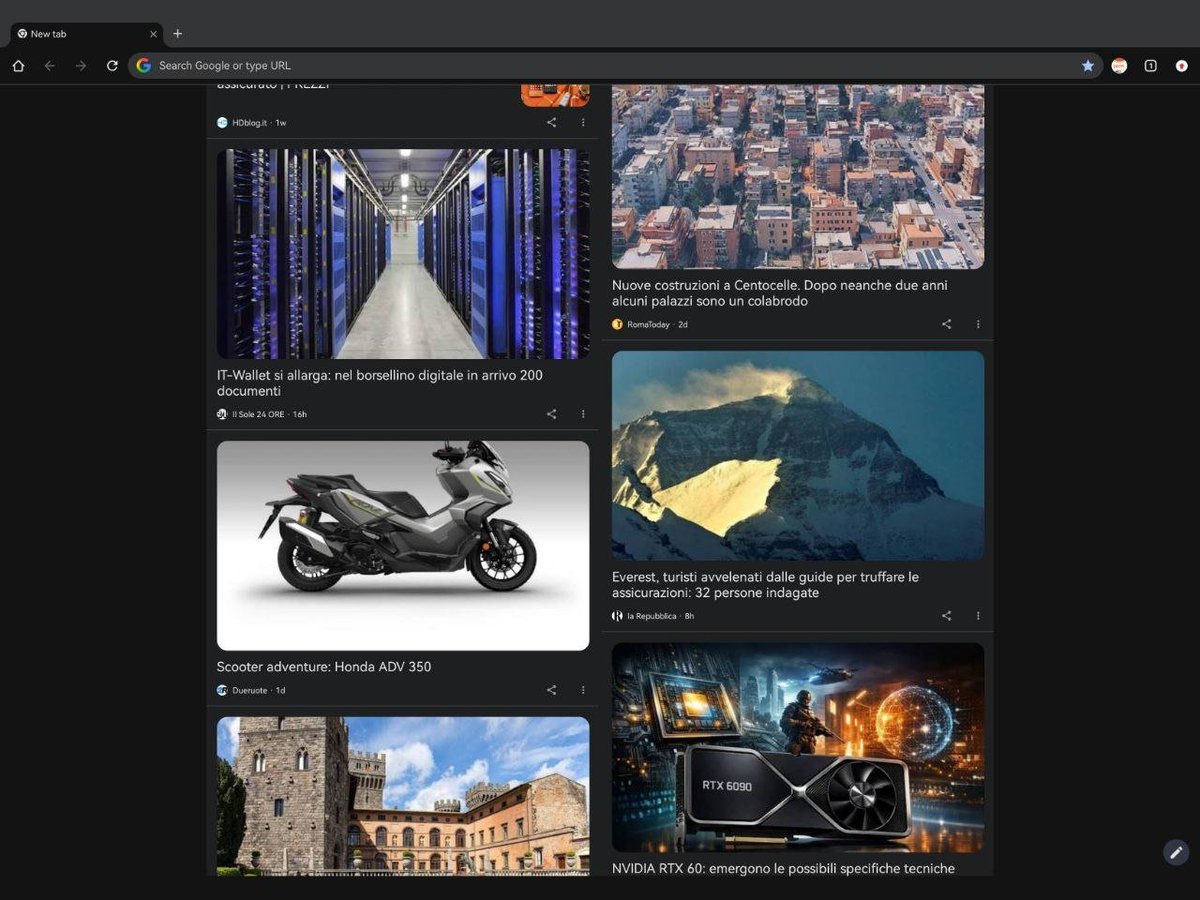Open the Nuove costruzioni a Centocelle headline
The image size is (1200, 900).
point(780,293)
